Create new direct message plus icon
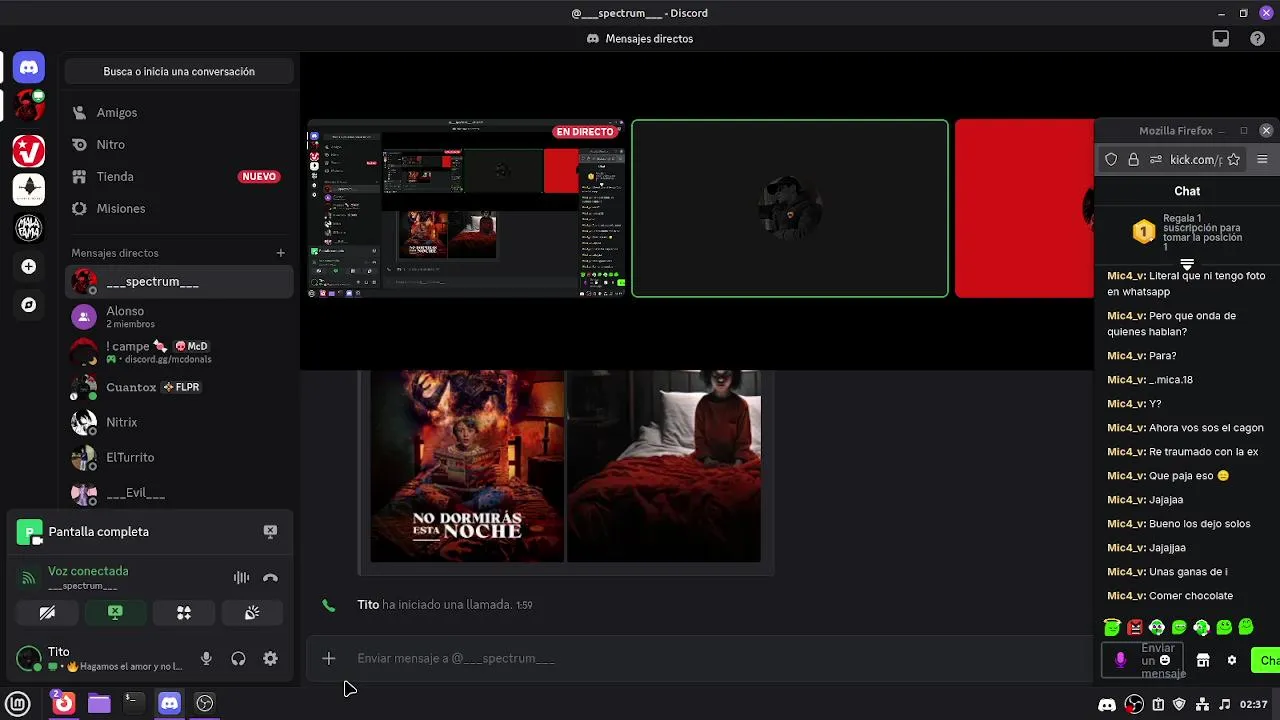The height and width of the screenshot is (720, 1280). click(x=281, y=253)
